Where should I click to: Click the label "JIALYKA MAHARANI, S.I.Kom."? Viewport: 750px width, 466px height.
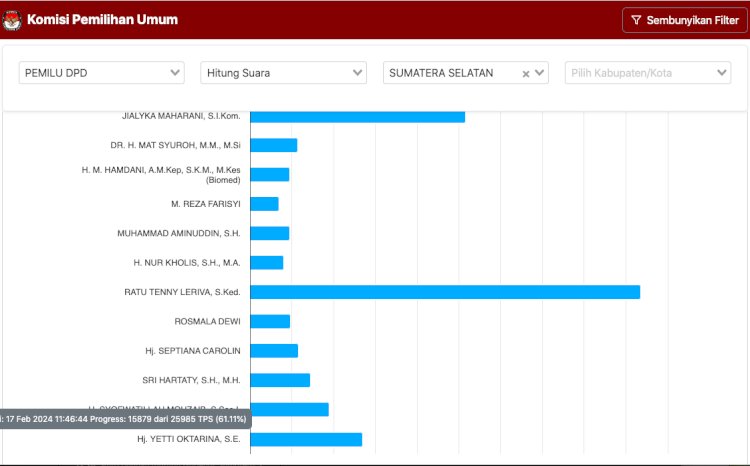tap(181, 116)
